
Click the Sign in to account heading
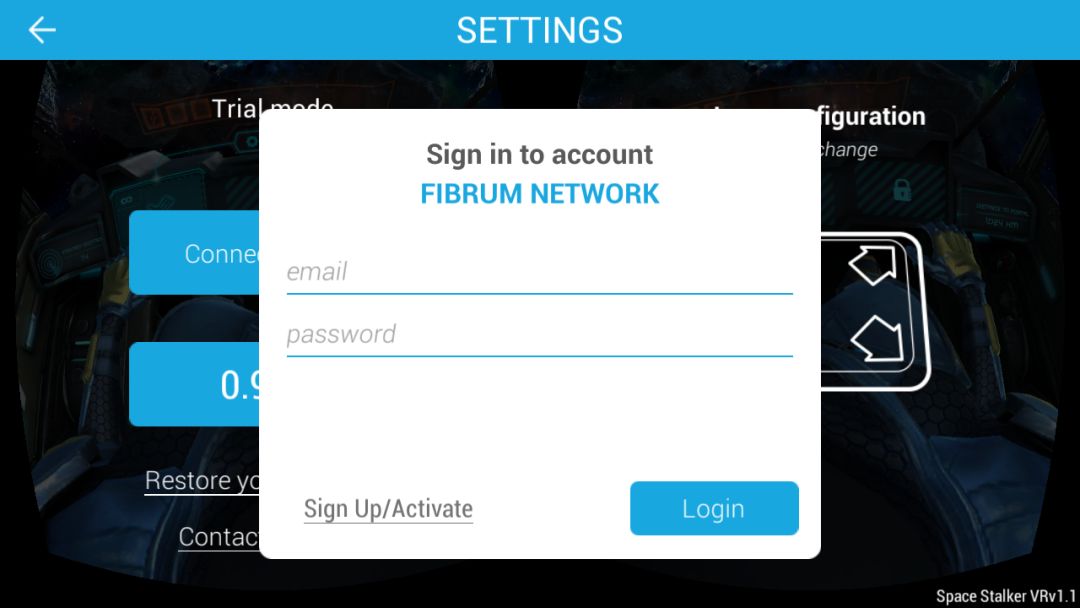click(x=539, y=155)
